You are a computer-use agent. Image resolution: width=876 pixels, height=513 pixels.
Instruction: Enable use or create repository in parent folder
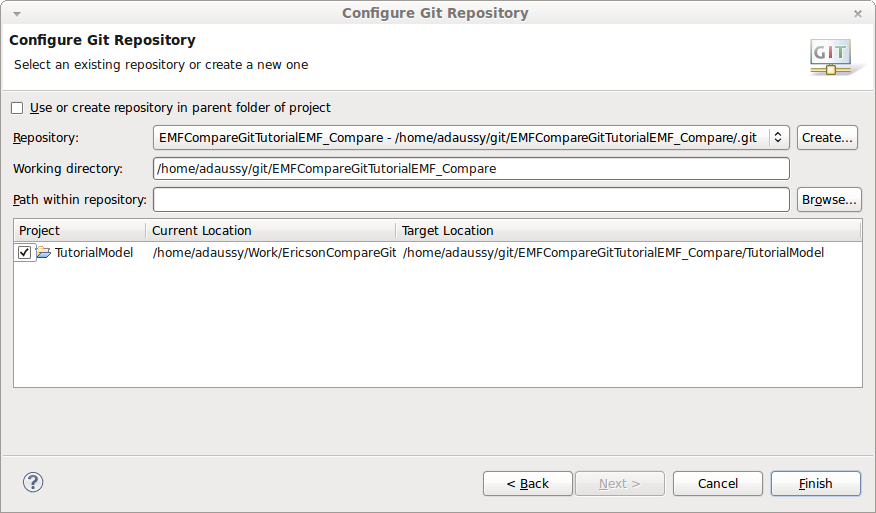click(x=17, y=108)
